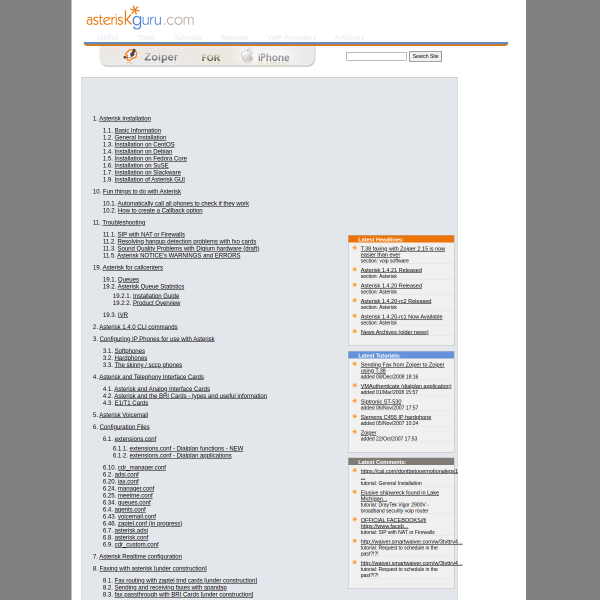600x600 pixels.
Task: Open Resolving hangup detection problems link
Action: [187, 241]
